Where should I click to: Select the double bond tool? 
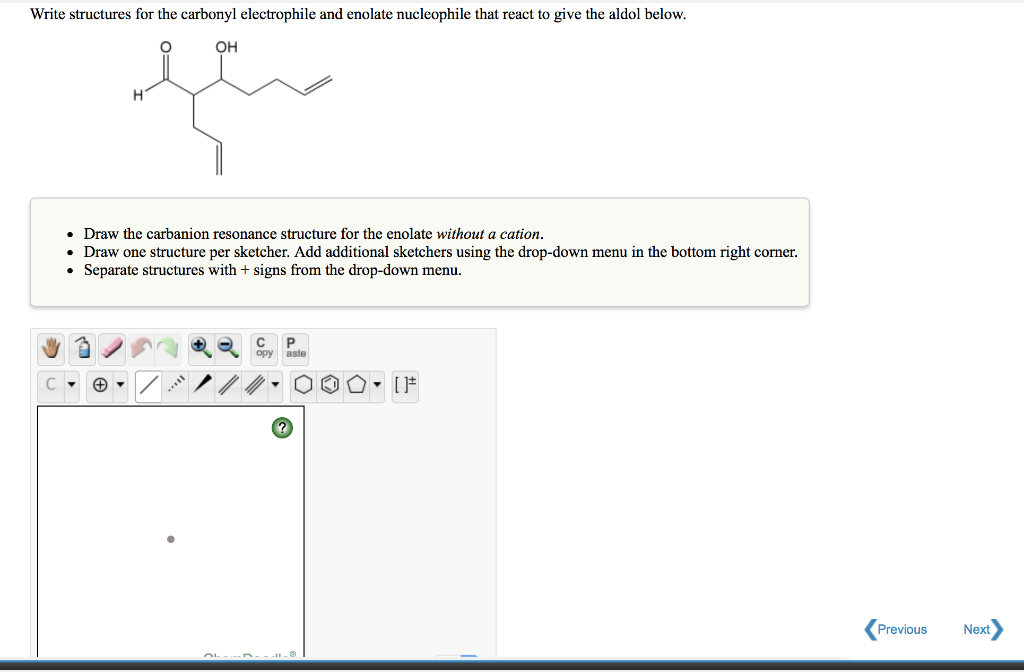pos(228,385)
